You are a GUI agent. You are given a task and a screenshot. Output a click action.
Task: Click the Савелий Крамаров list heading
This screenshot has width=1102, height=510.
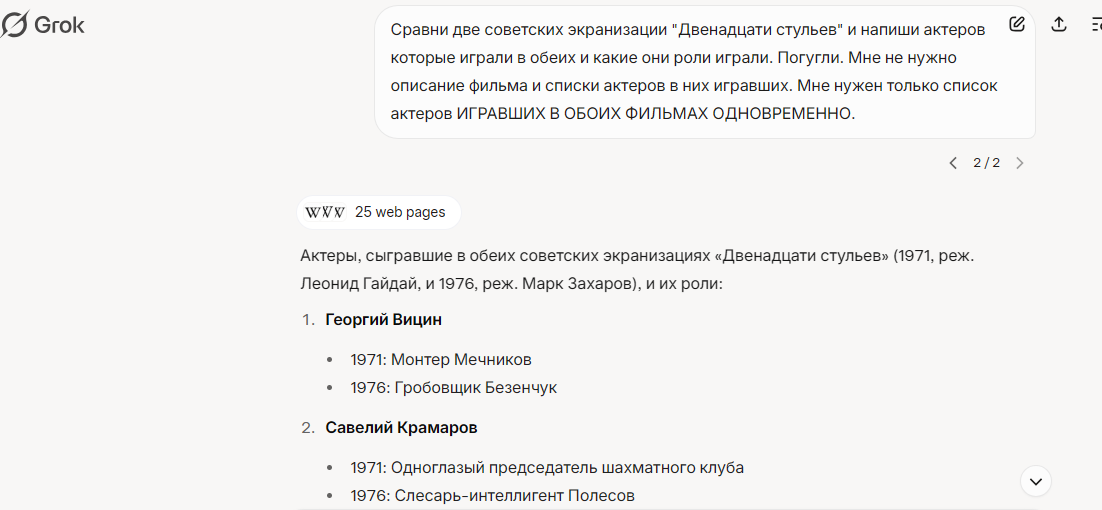[x=401, y=427]
